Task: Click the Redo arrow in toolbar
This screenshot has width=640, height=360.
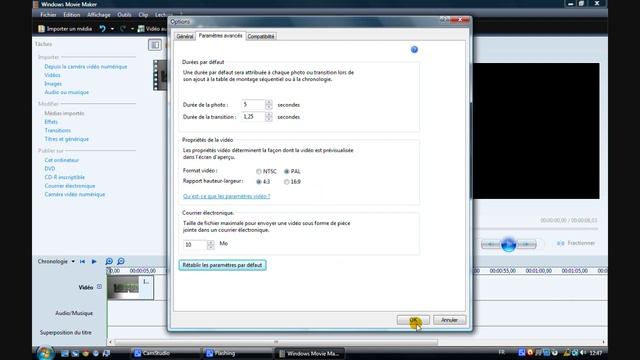Action: pos(122,29)
